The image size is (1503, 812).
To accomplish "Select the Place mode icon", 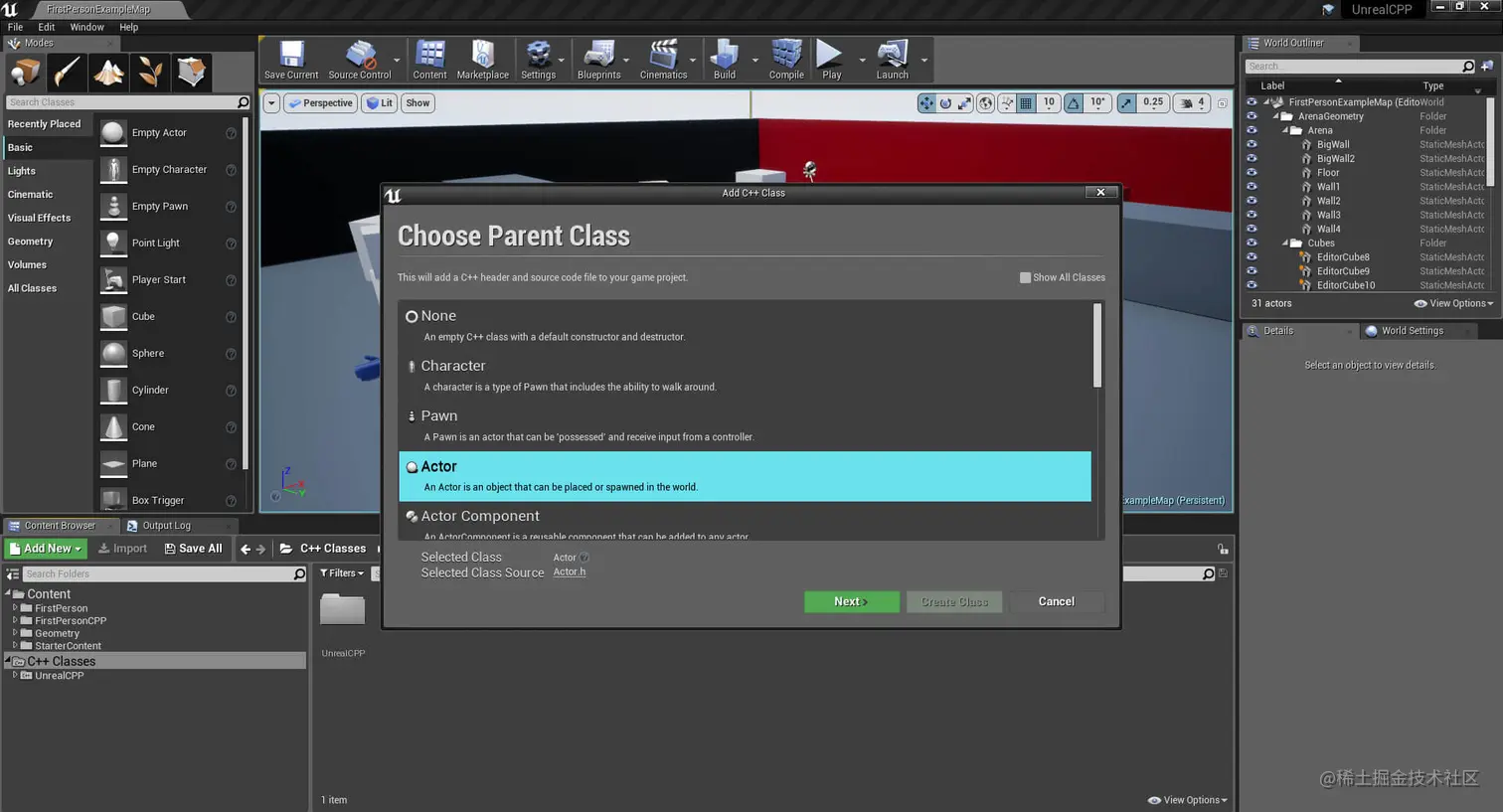I will 25,72.
